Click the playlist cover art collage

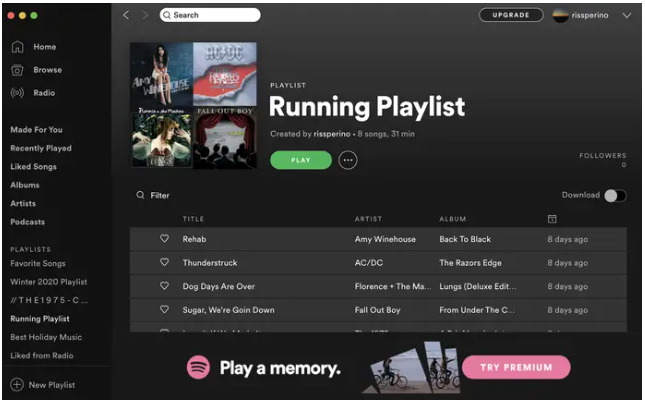coord(193,106)
